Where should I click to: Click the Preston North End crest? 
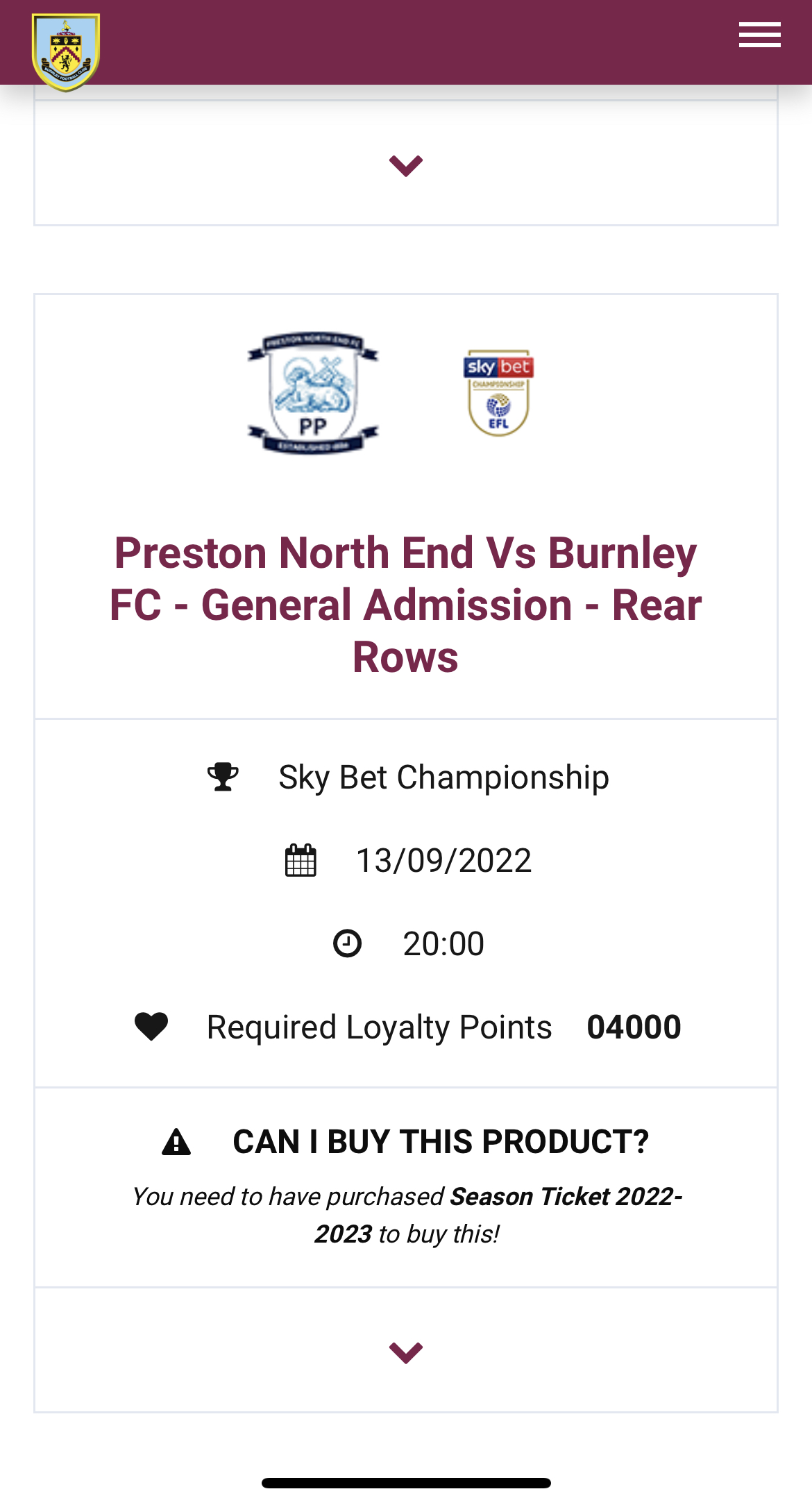pyautogui.click(x=313, y=392)
